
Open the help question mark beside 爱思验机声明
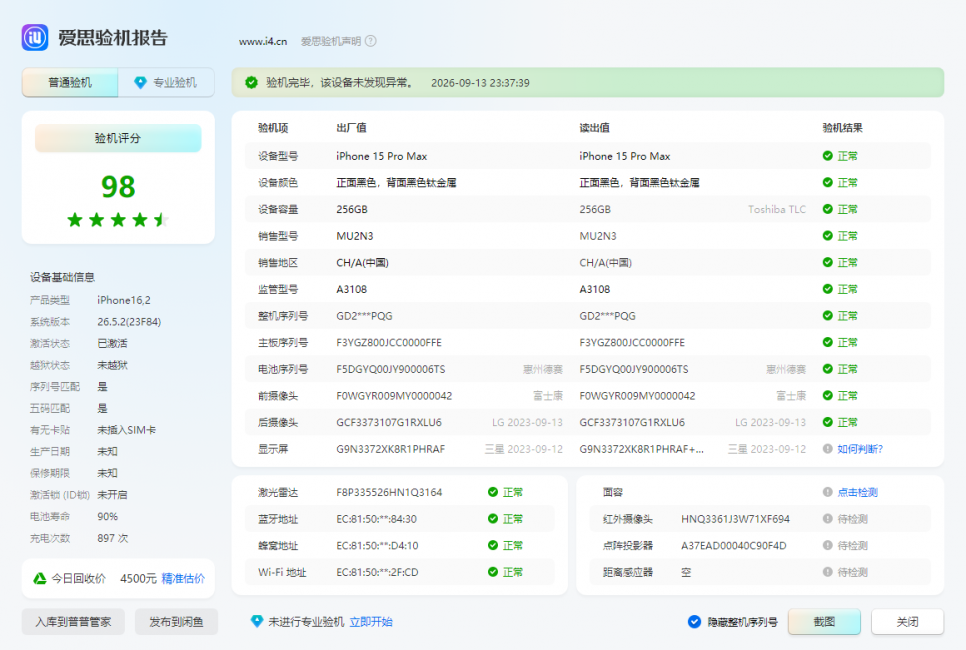[370, 41]
